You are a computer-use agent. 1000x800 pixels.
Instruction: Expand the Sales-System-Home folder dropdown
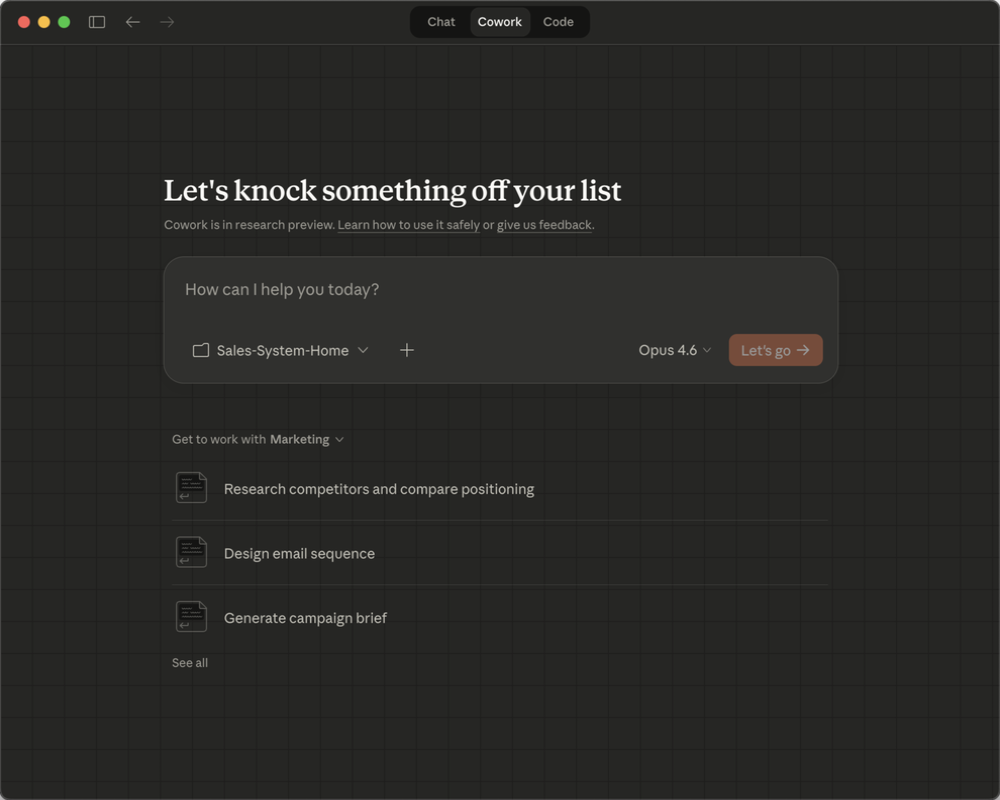pos(363,350)
